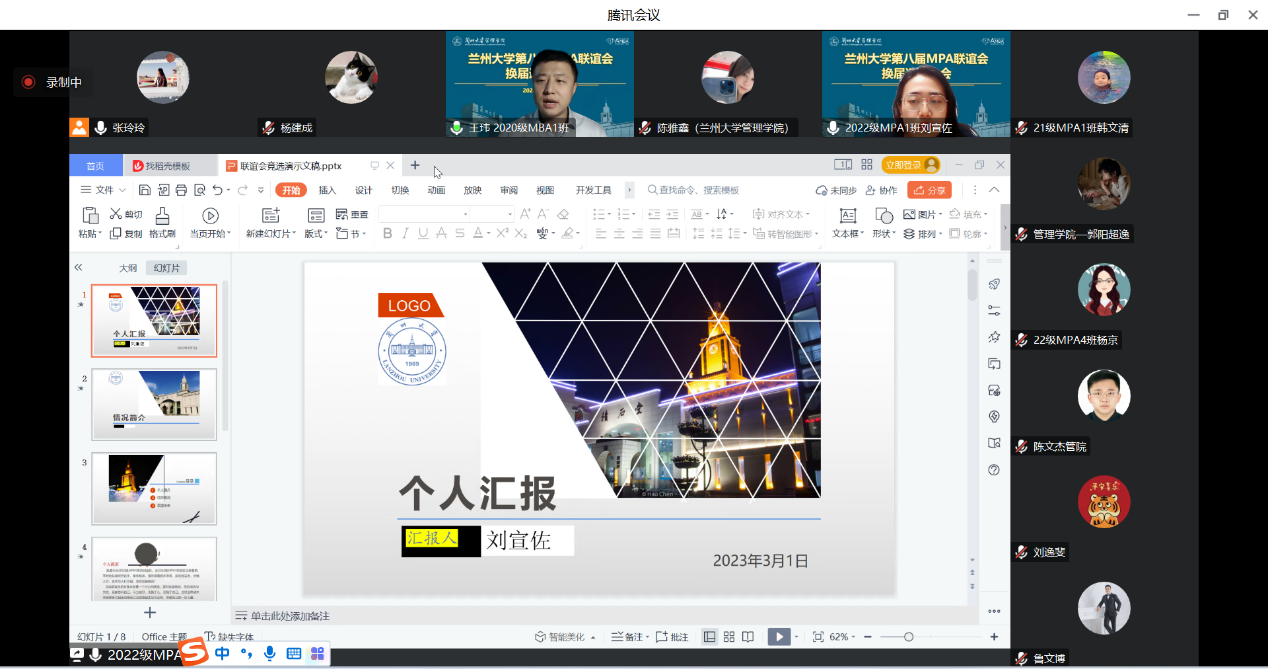This screenshot has height=669, width=1268.
Task: Toggle bold formatting
Action: 388,234
